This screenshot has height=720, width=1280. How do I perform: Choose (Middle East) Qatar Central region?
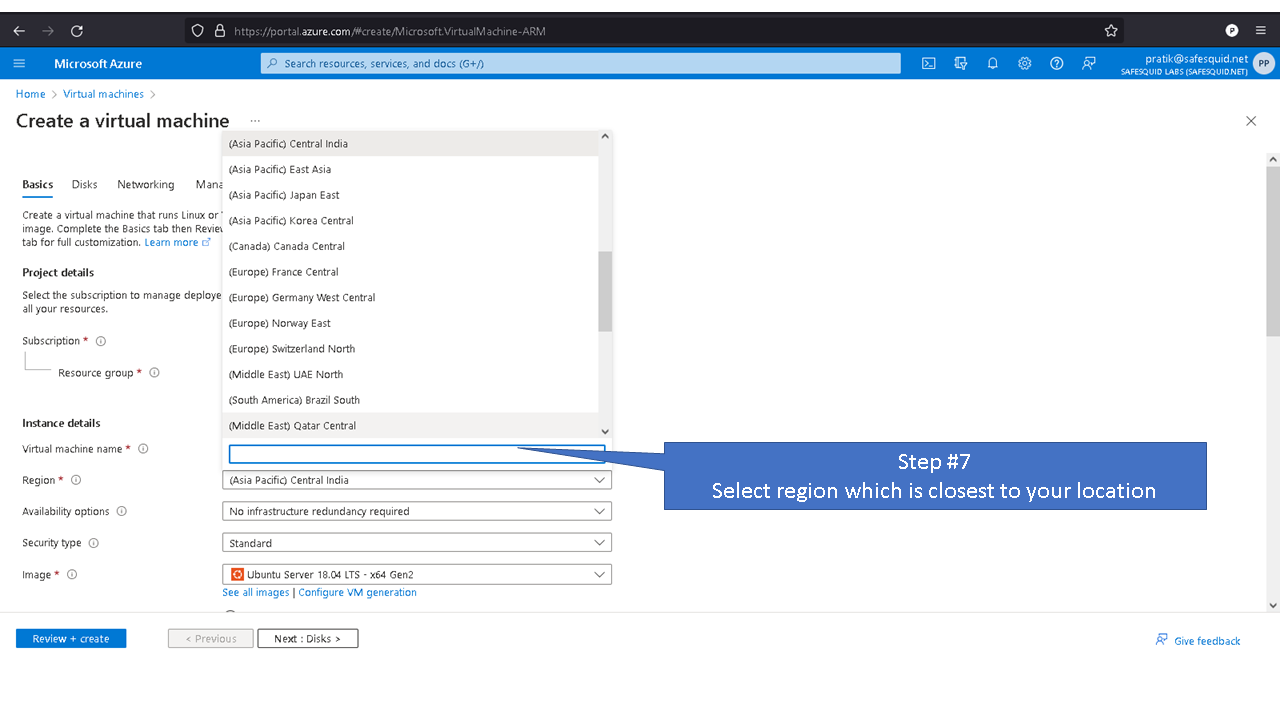410,426
